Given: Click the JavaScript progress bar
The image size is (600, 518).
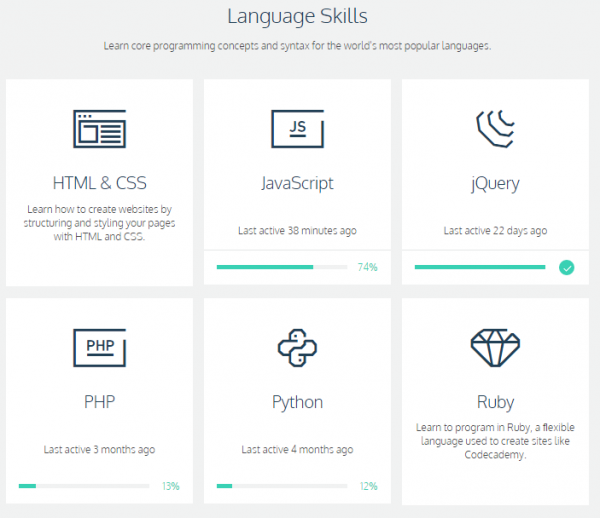Looking at the screenshot, I should pos(282,267).
